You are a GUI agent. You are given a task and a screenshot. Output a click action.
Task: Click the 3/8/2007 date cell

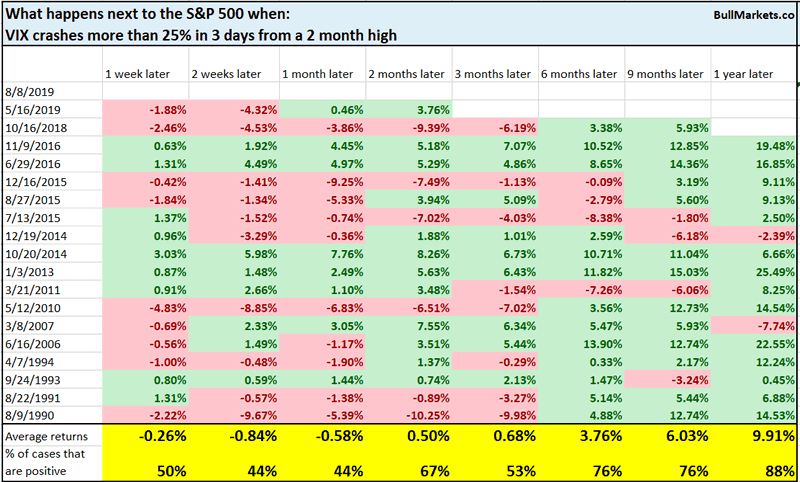pos(27,324)
